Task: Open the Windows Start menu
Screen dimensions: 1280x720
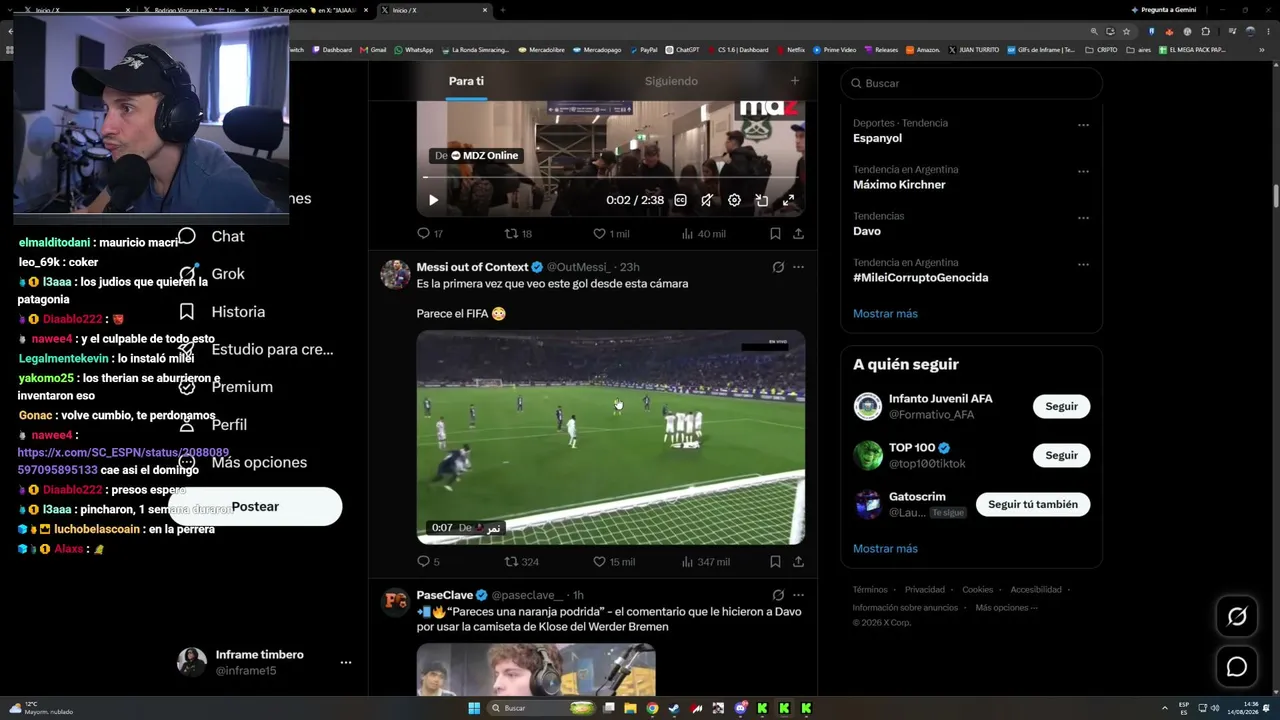Action: point(474,708)
